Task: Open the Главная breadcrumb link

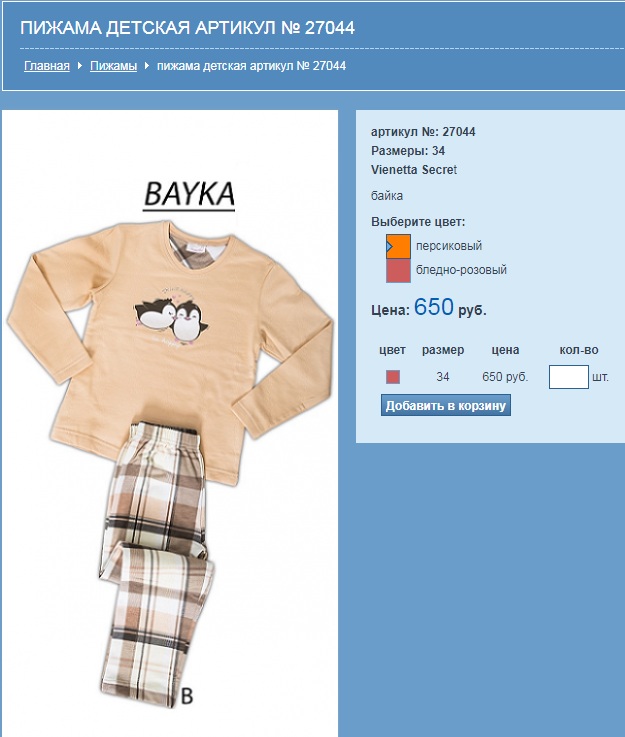Action: pos(47,66)
